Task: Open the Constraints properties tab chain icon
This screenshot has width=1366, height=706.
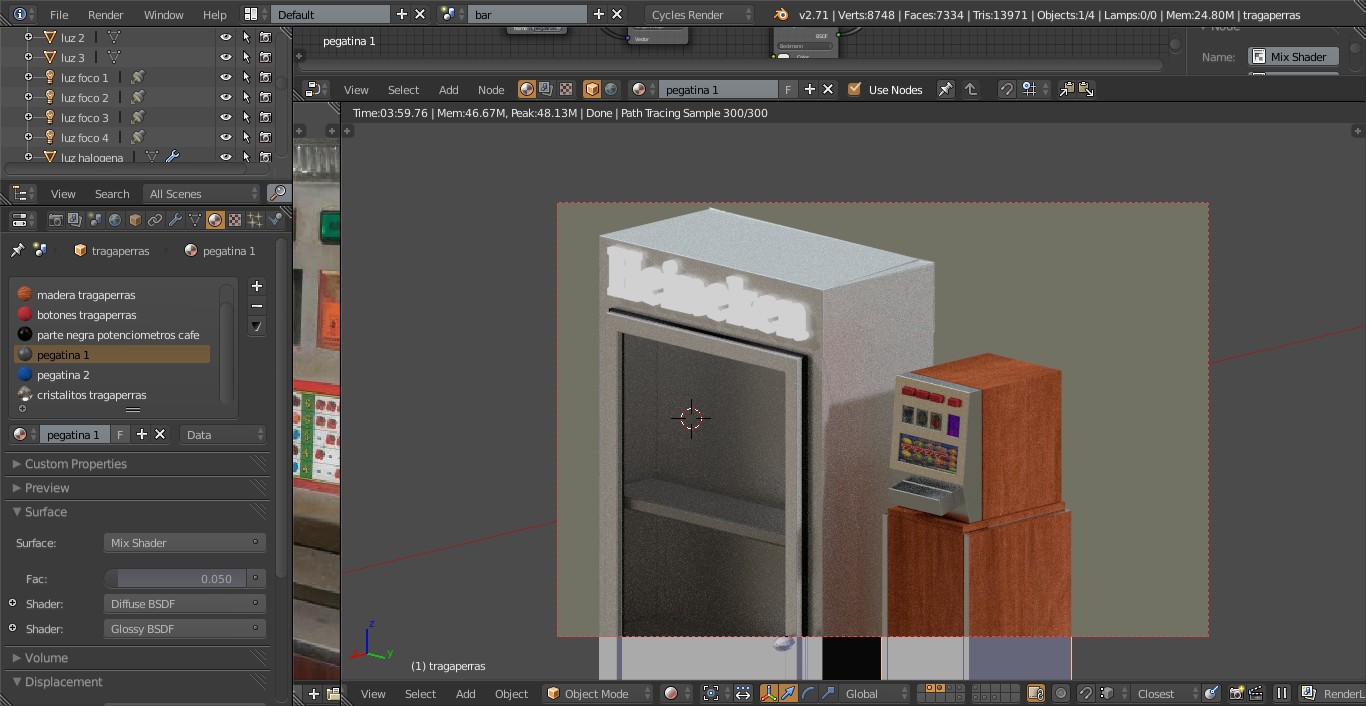Action: (155, 220)
